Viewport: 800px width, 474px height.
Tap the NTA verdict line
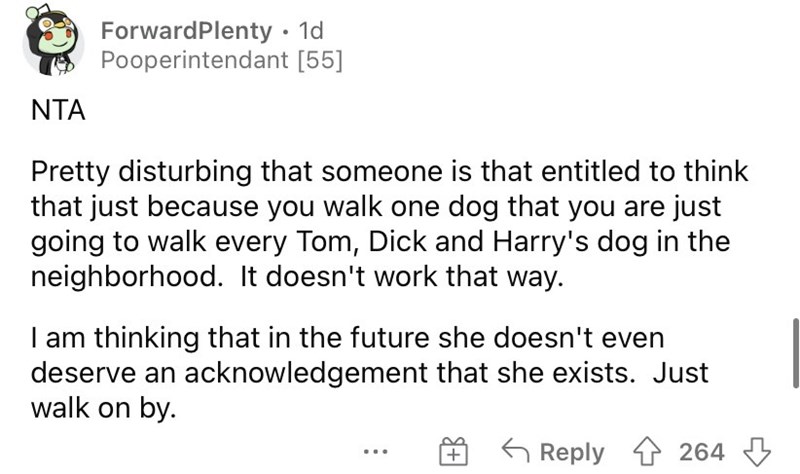[58, 110]
